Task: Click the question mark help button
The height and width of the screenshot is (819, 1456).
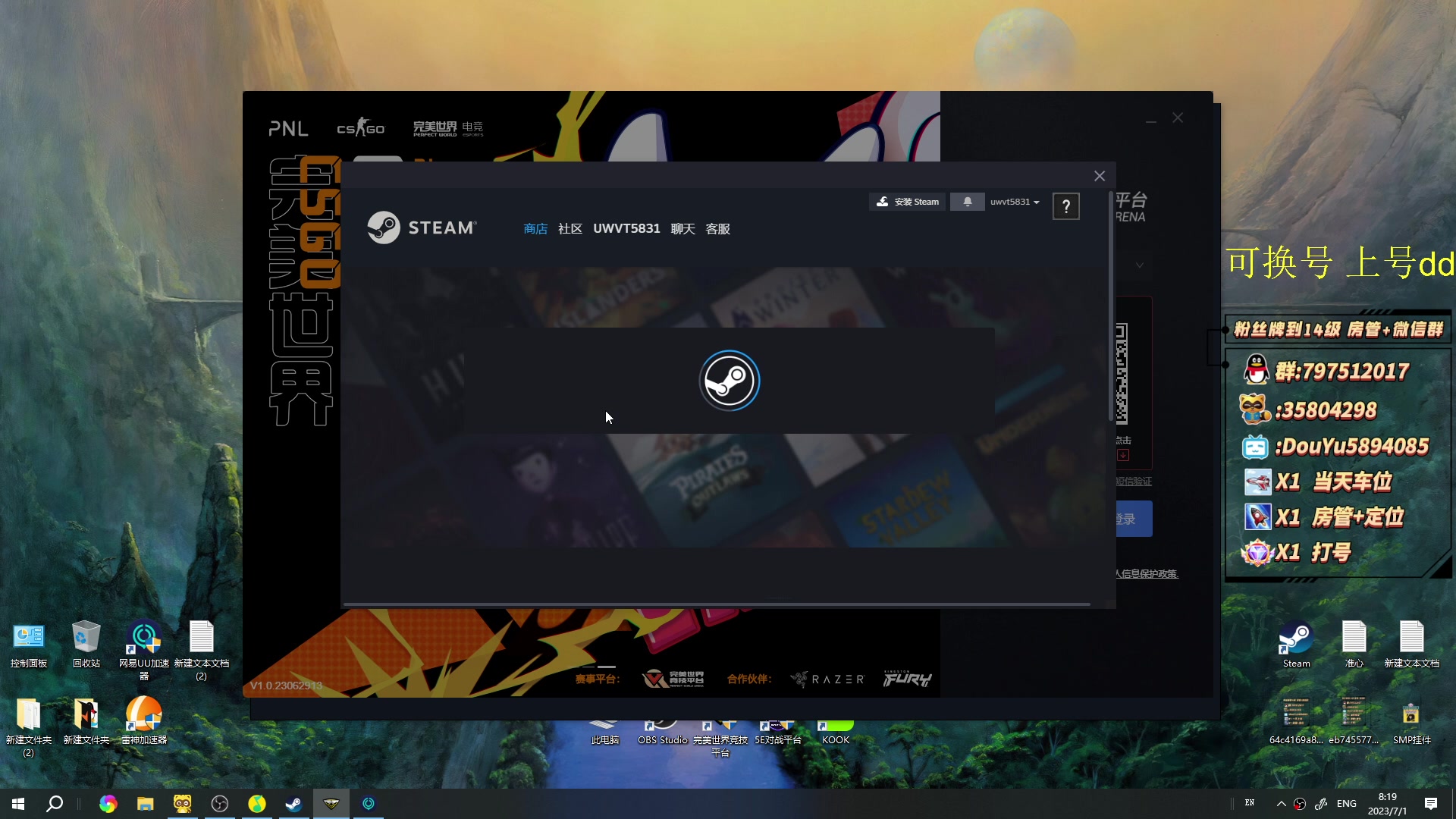Action: (1066, 206)
